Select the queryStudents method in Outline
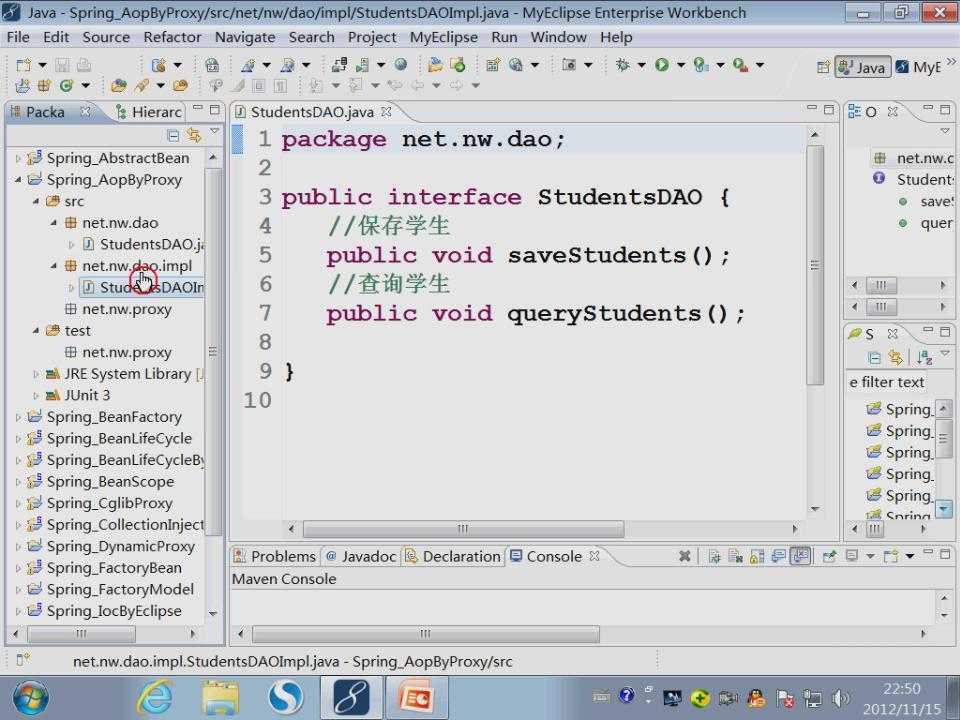This screenshot has height=720, width=960. (925, 223)
